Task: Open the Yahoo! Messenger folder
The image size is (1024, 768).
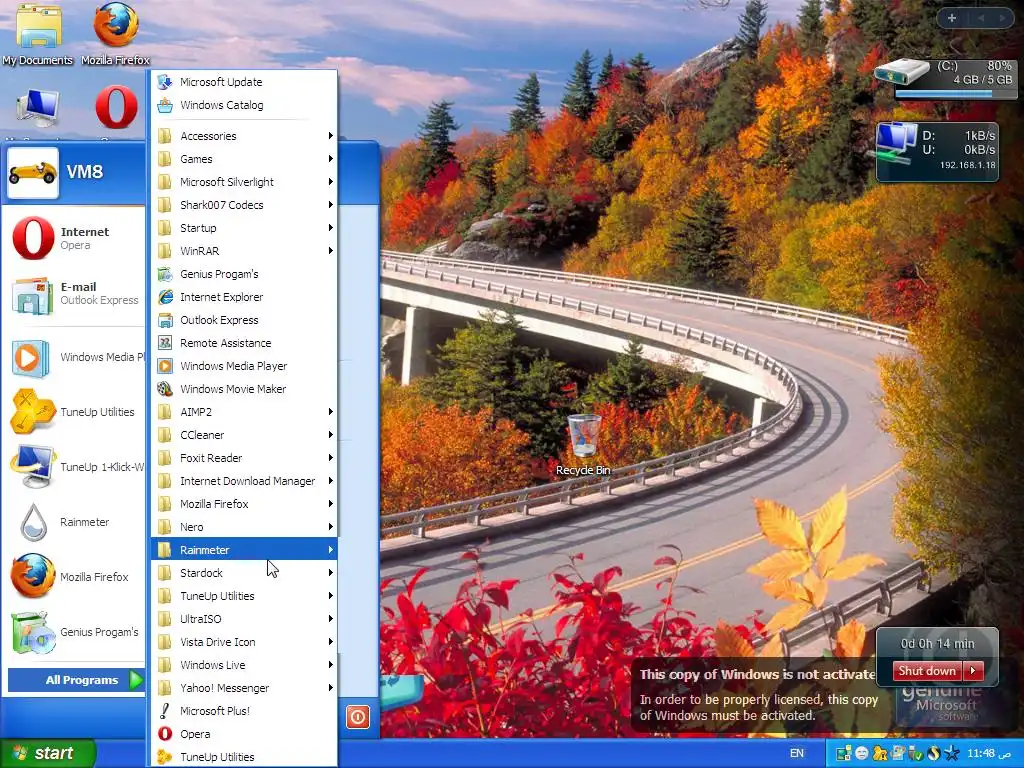Action: tap(244, 688)
